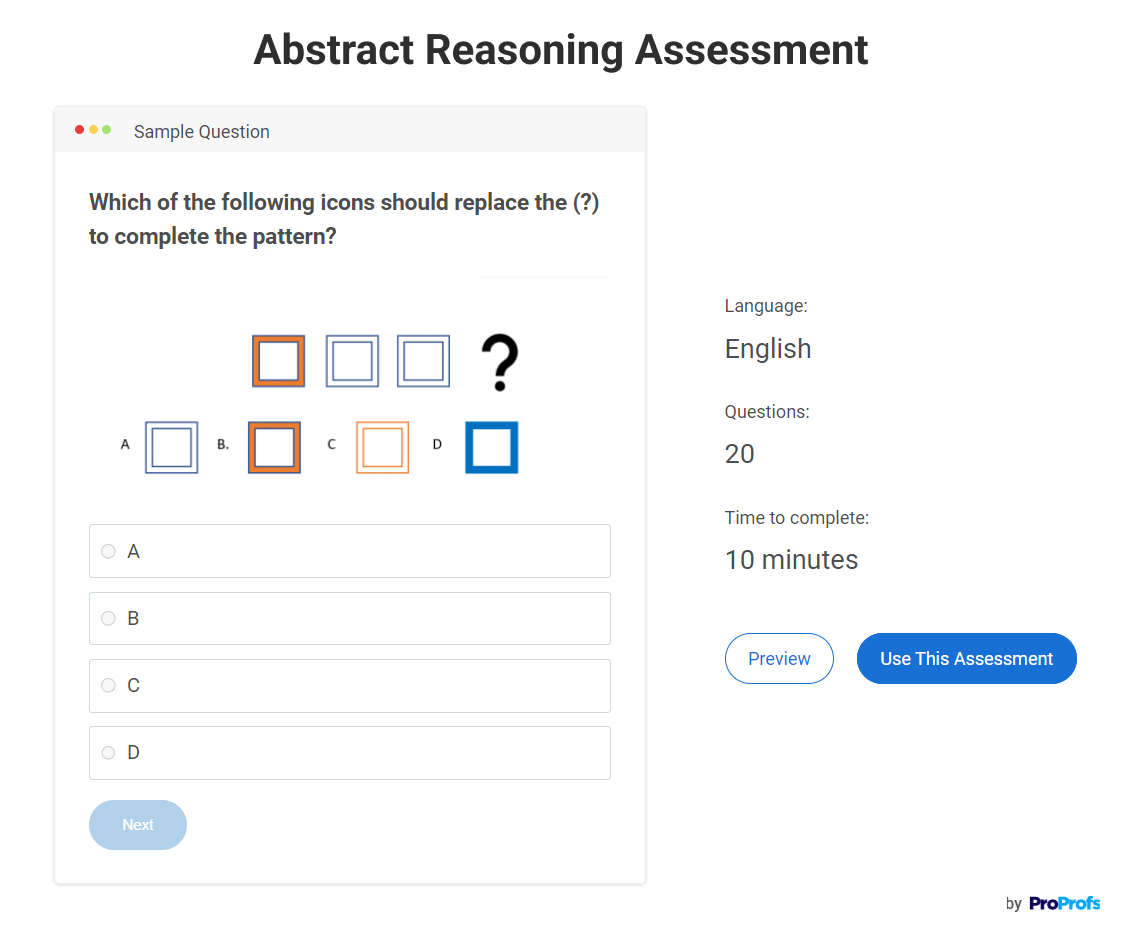
Task: Click the second square in the pattern sequence
Action: (352, 361)
